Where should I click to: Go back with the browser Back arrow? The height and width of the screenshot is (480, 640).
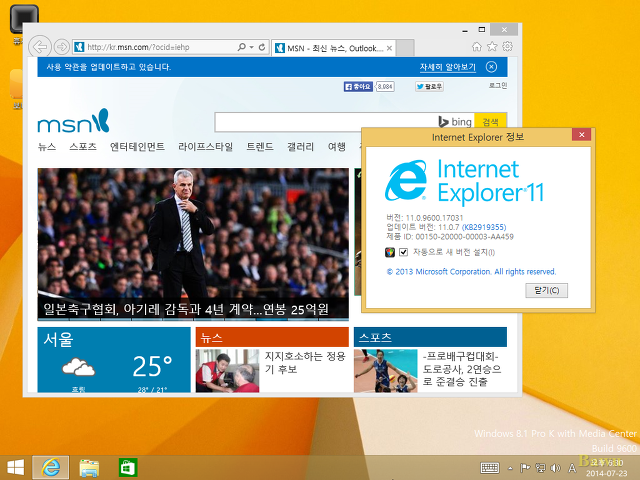coord(40,47)
